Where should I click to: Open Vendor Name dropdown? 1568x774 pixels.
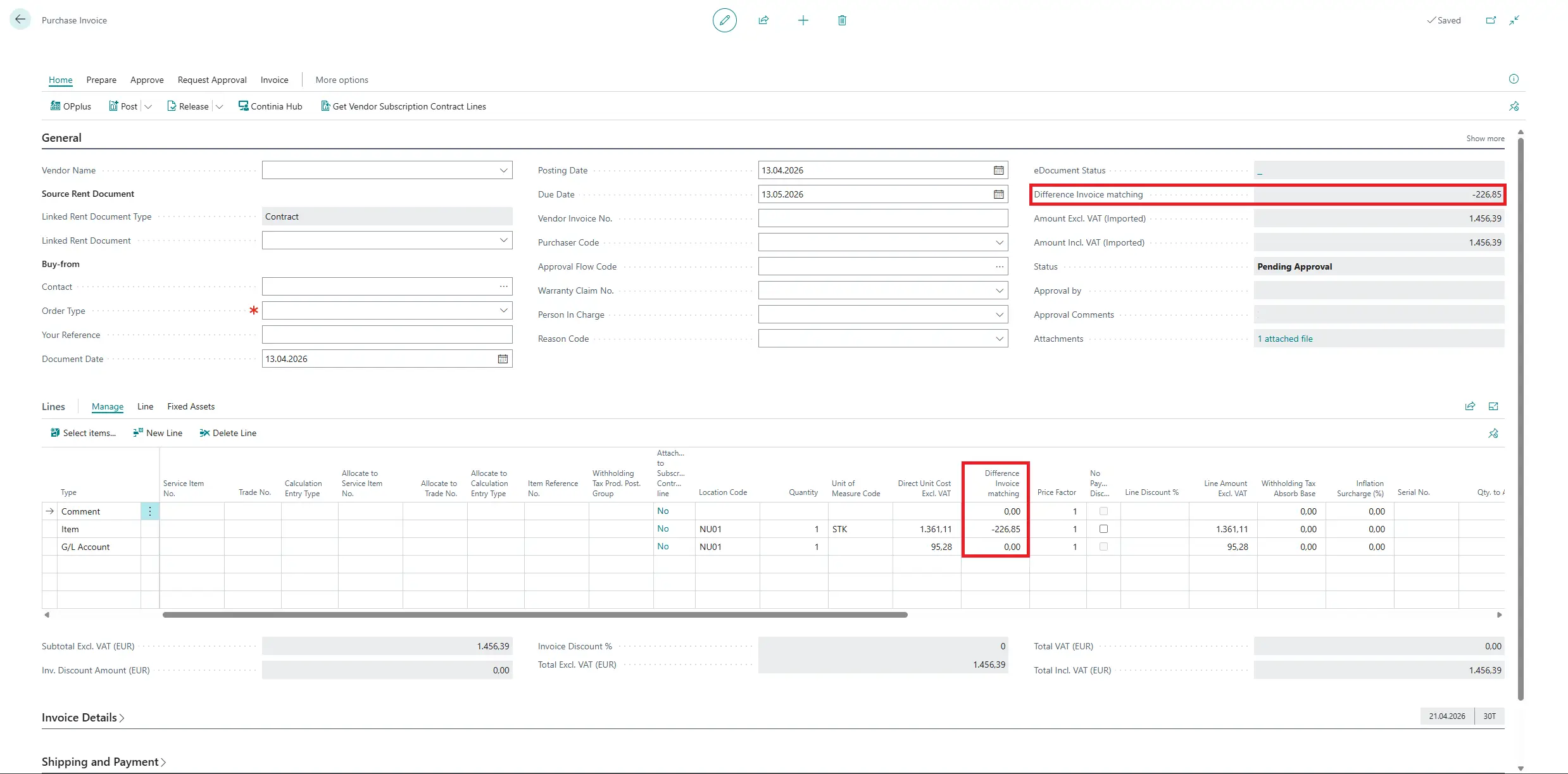tap(503, 170)
